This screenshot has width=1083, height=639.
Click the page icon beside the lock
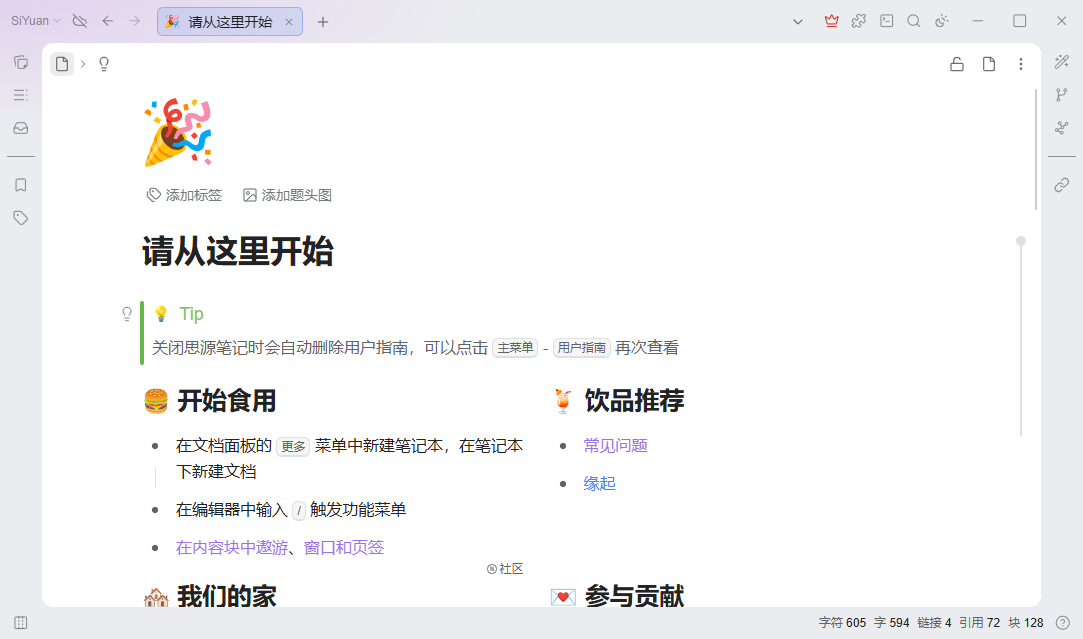[989, 64]
